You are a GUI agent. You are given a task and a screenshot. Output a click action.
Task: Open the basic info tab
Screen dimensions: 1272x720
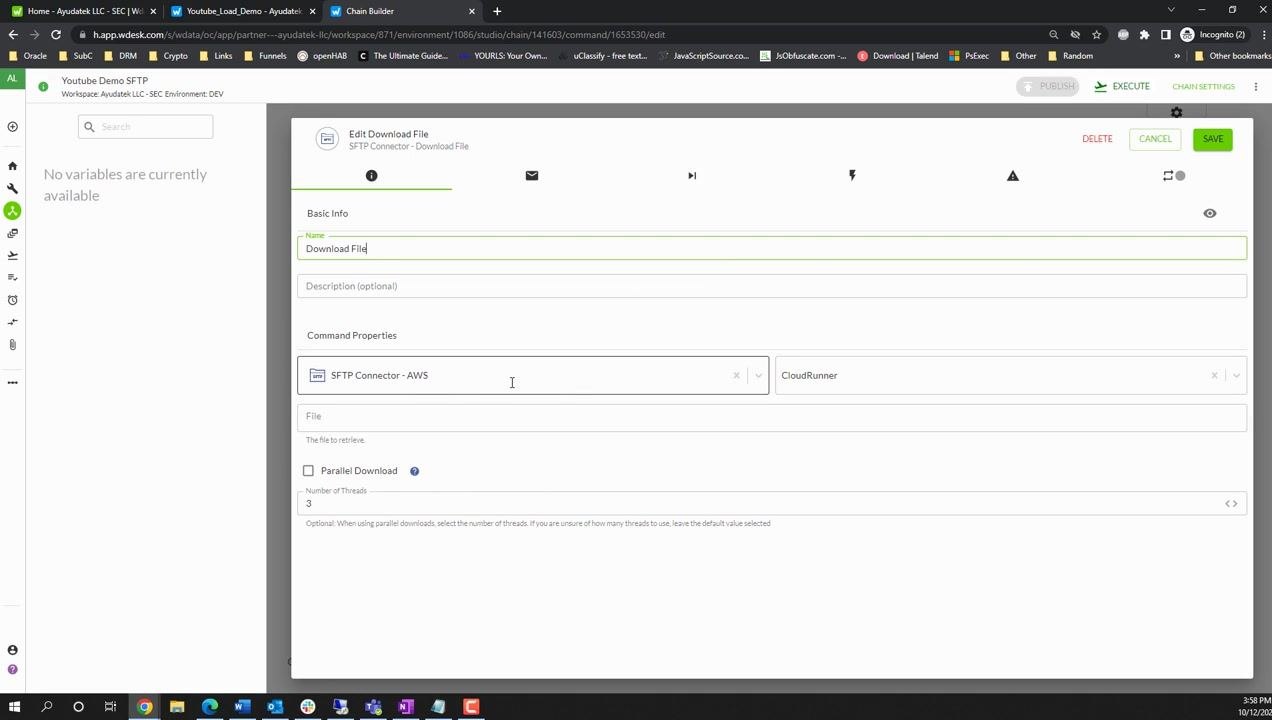point(371,176)
